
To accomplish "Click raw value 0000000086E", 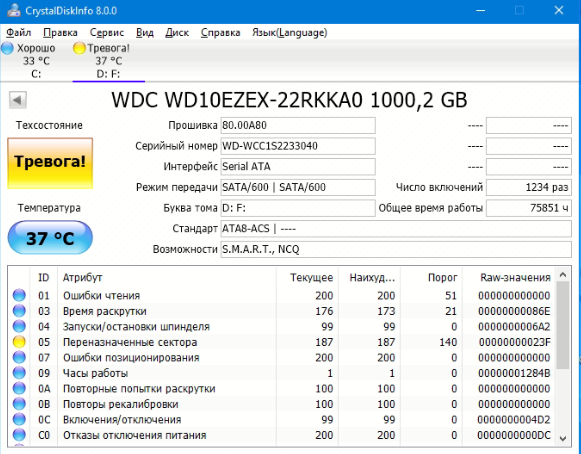I will tap(514, 311).
